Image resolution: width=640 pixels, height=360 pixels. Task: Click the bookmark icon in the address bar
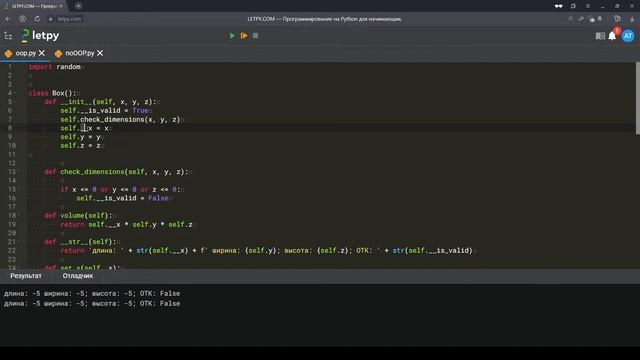600,19
